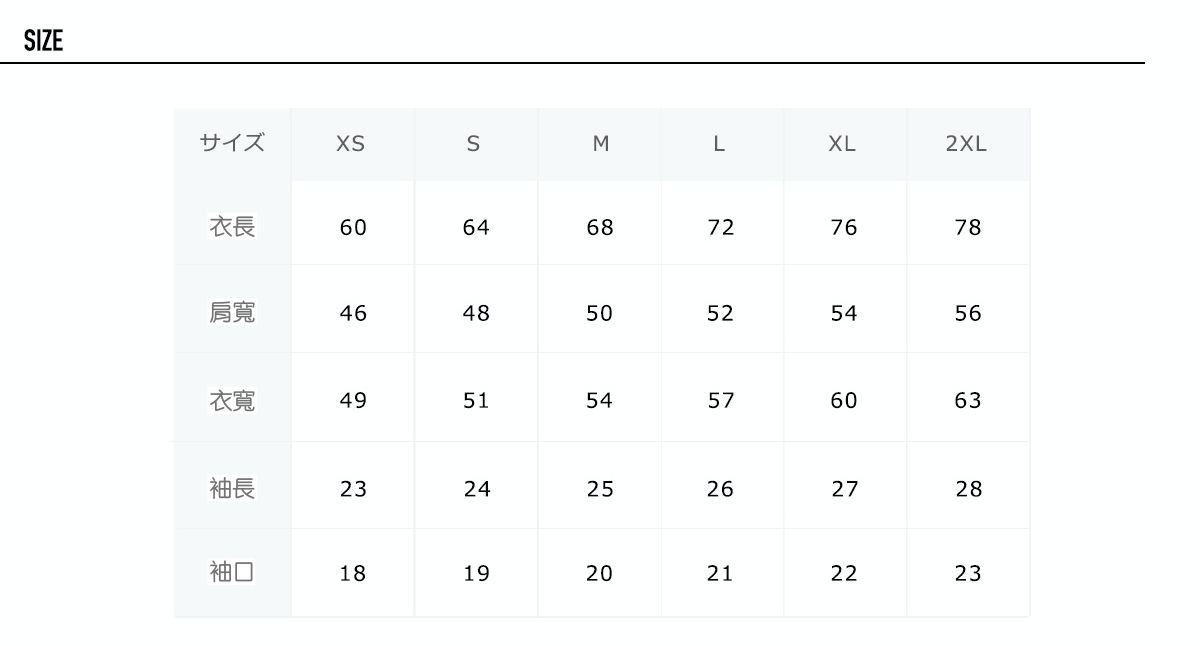Select the XL column header
This screenshot has height=646, width=1200.
[842, 144]
